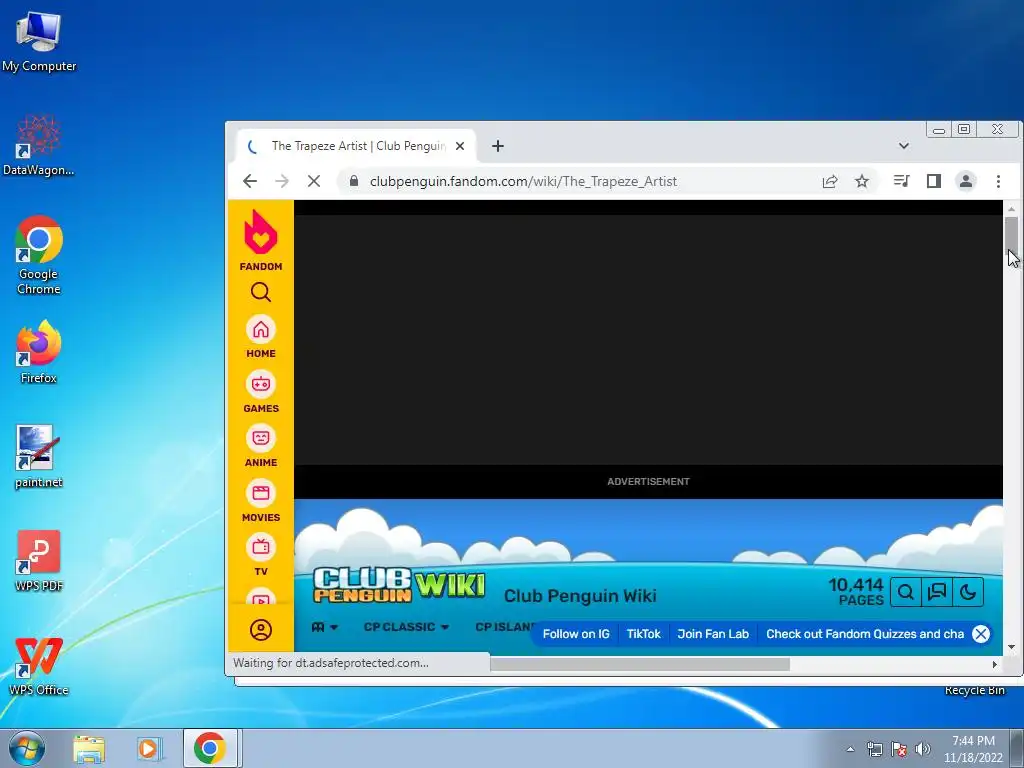
Task: Select WPS PDF desktop shortcut
Action: point(39,560)
